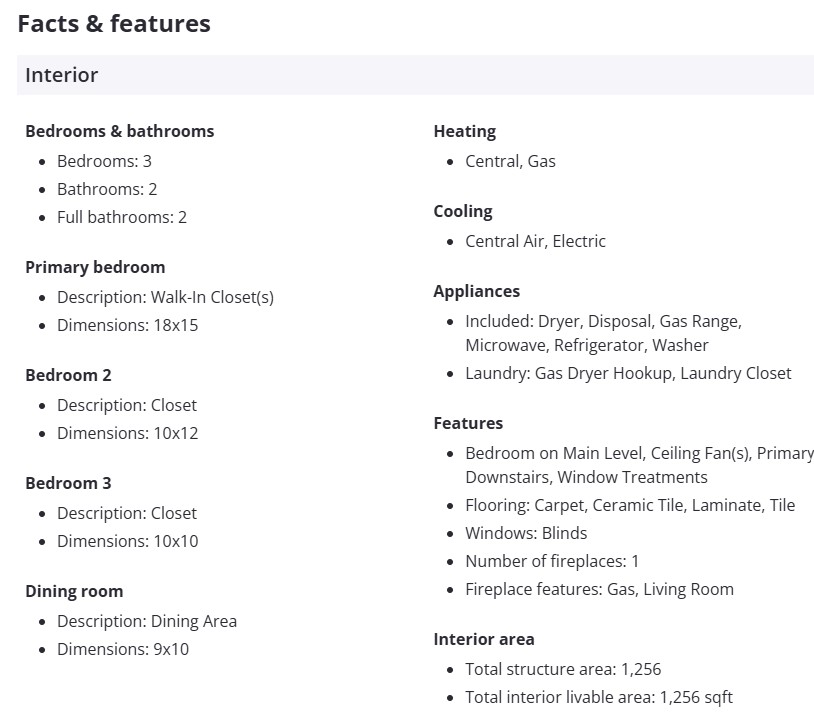
Task: Select the Laundry: Gas Dryer Hookup line
Action: tap(628, 373)
